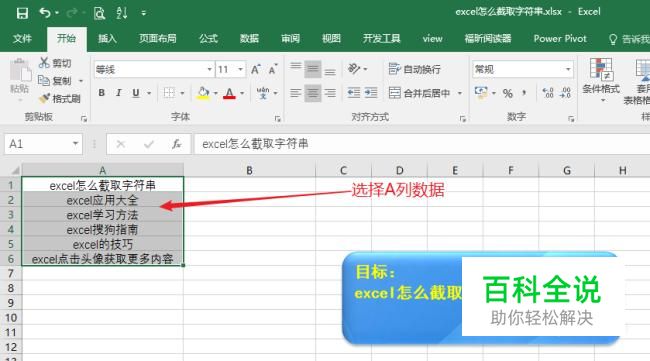Switch to the 审阅 ribbon tab
Viewport: 650px width, 361px height.
(x=290, y=39)
